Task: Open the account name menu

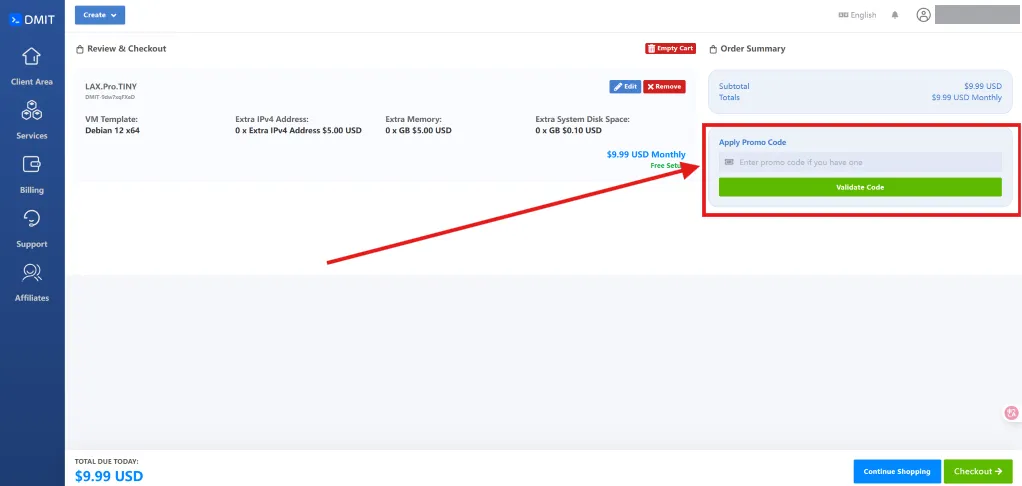Action: point(976,15)
